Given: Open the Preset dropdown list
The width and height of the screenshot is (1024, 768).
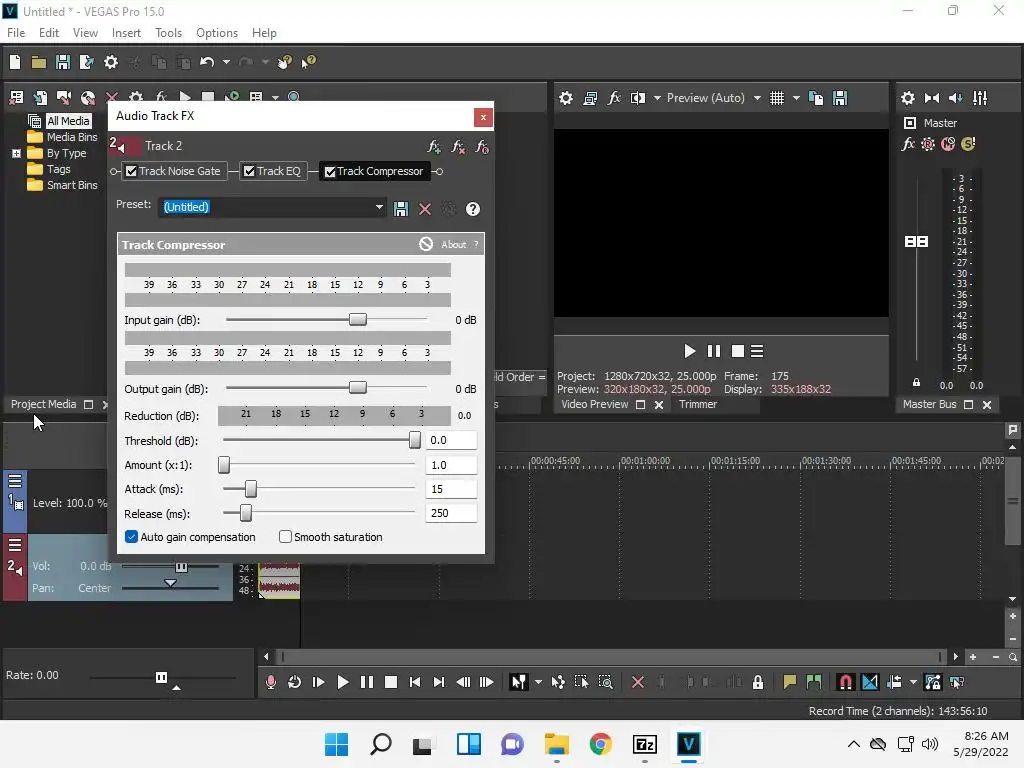Looking at the screenshot, I should (379, 207).
